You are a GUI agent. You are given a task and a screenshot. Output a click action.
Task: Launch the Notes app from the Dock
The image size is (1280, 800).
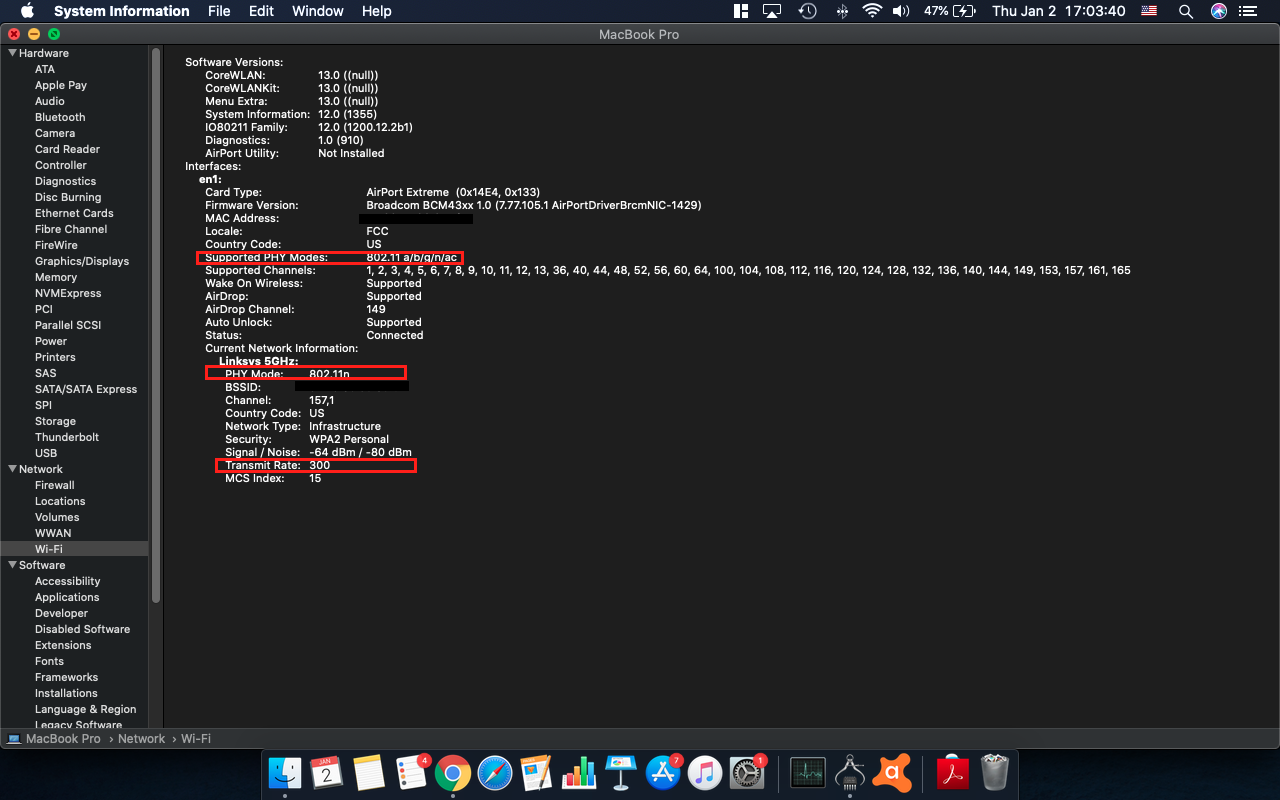[x=369, y=772]
